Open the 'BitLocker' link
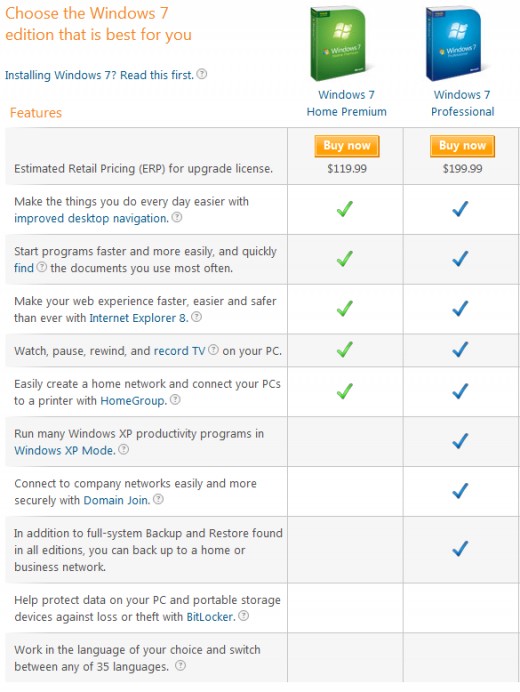This screenshot has width=520, height=692. pos(211,617)
